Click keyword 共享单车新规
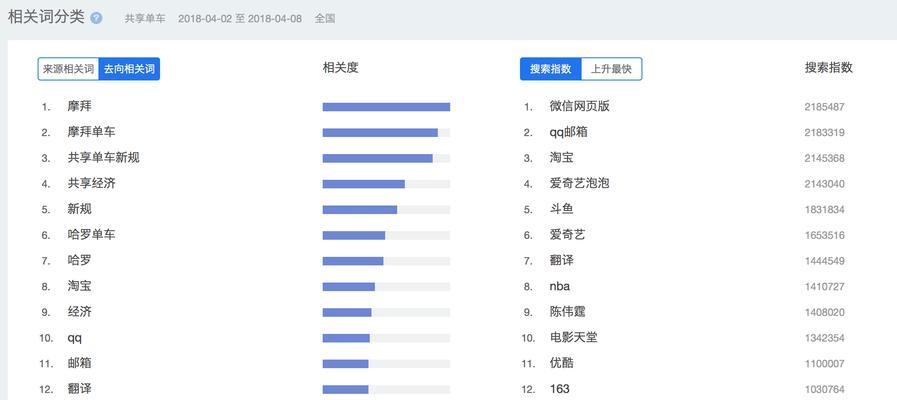The image size is (897, 400). pyautogui.click(x=103, y=158)
